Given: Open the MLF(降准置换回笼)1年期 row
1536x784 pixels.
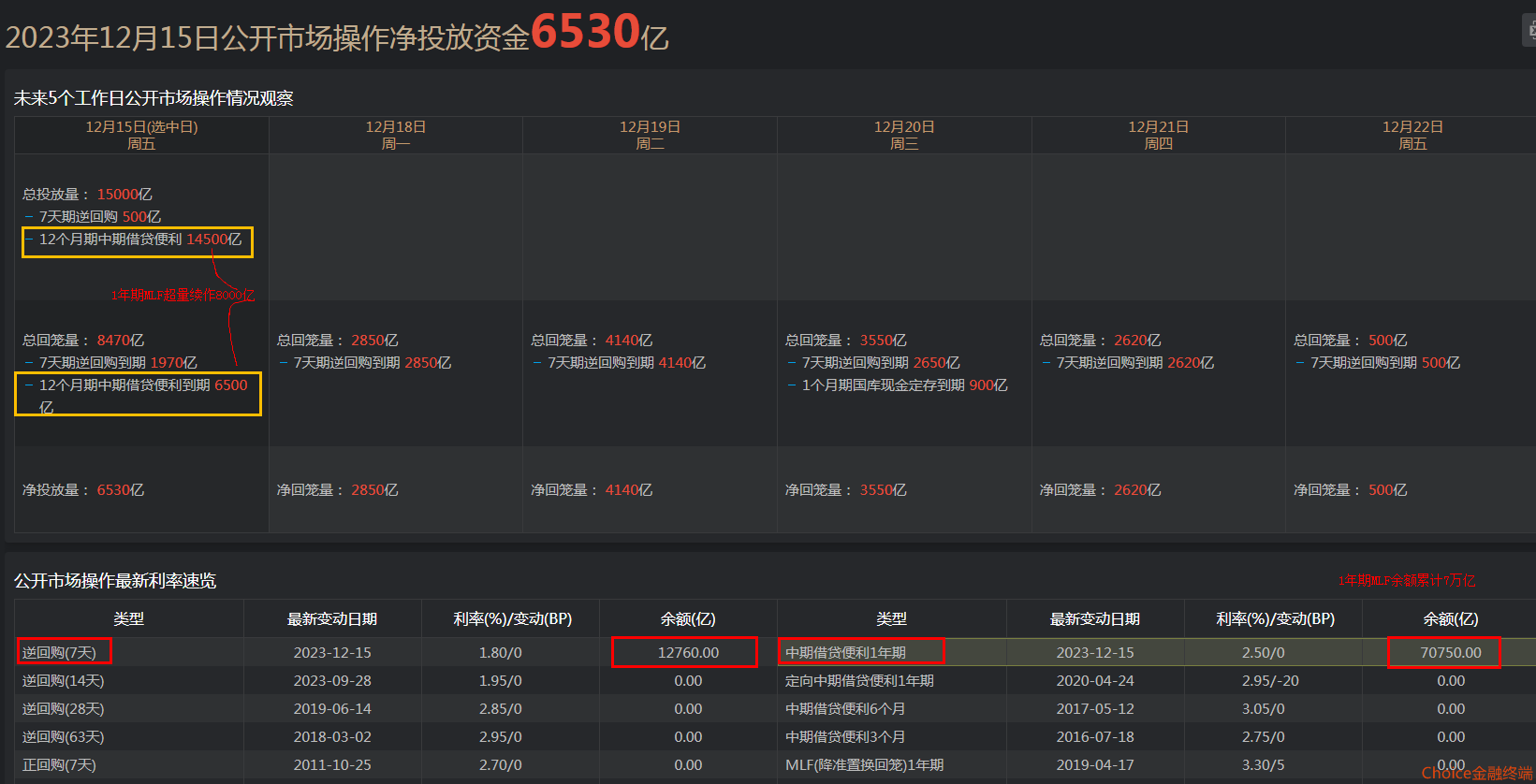Looking at the screenshot, I should (x=864, y=764).
